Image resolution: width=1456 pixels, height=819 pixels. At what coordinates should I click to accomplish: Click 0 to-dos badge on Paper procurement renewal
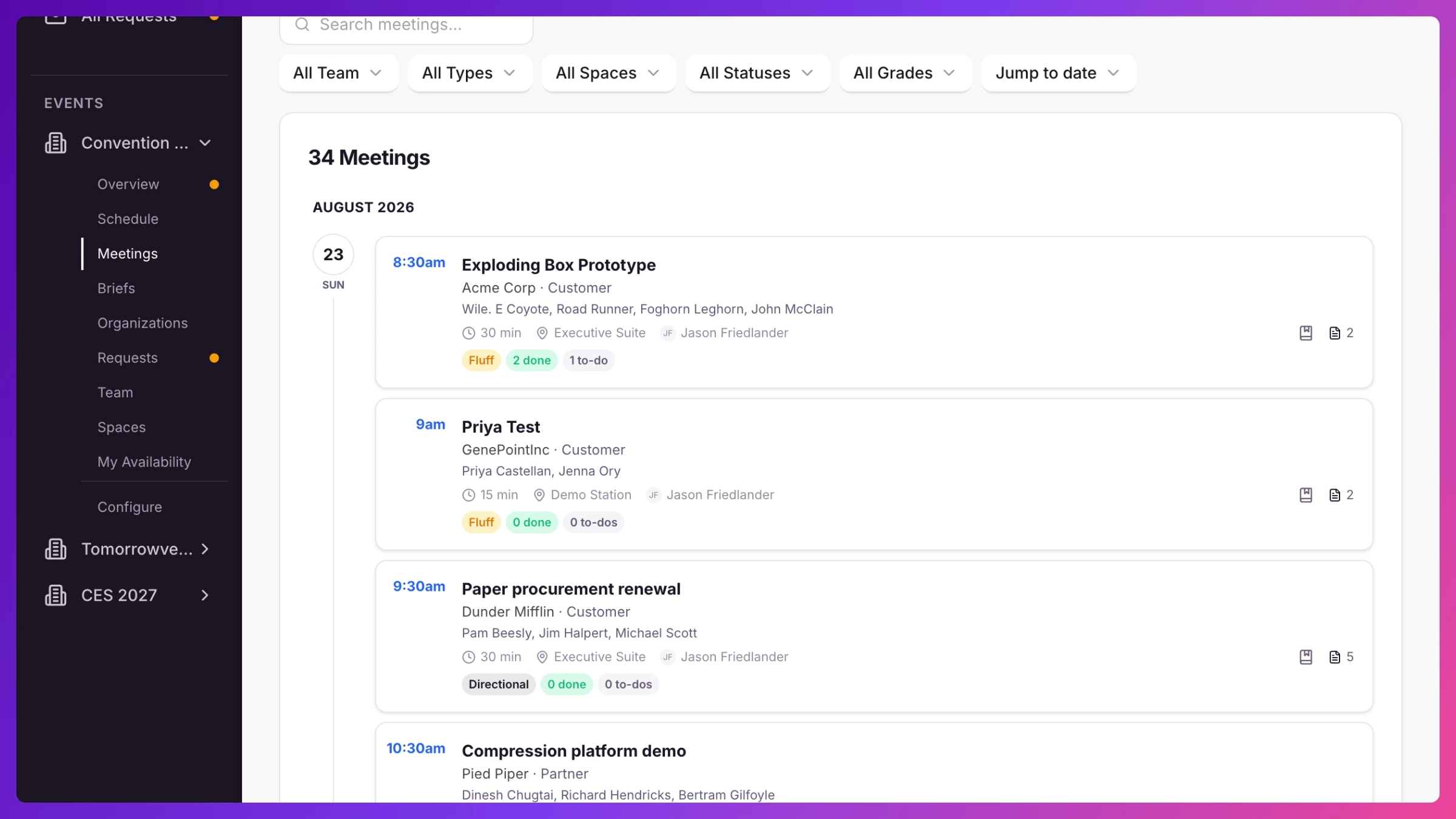point(629,684)
